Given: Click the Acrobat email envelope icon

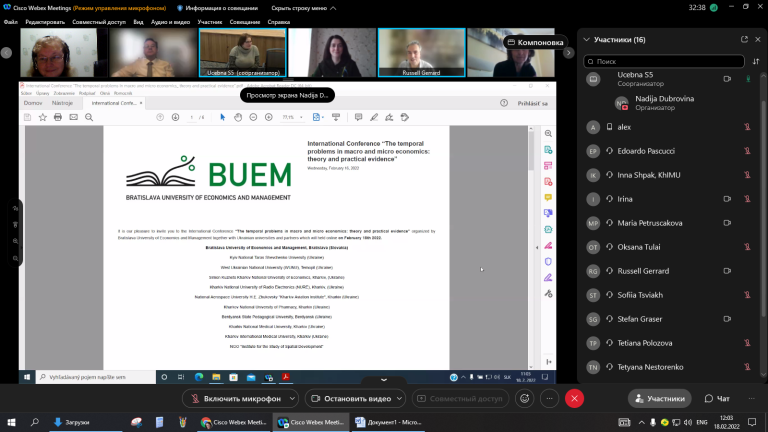Looking at the screenshot, I should [73, 117].
